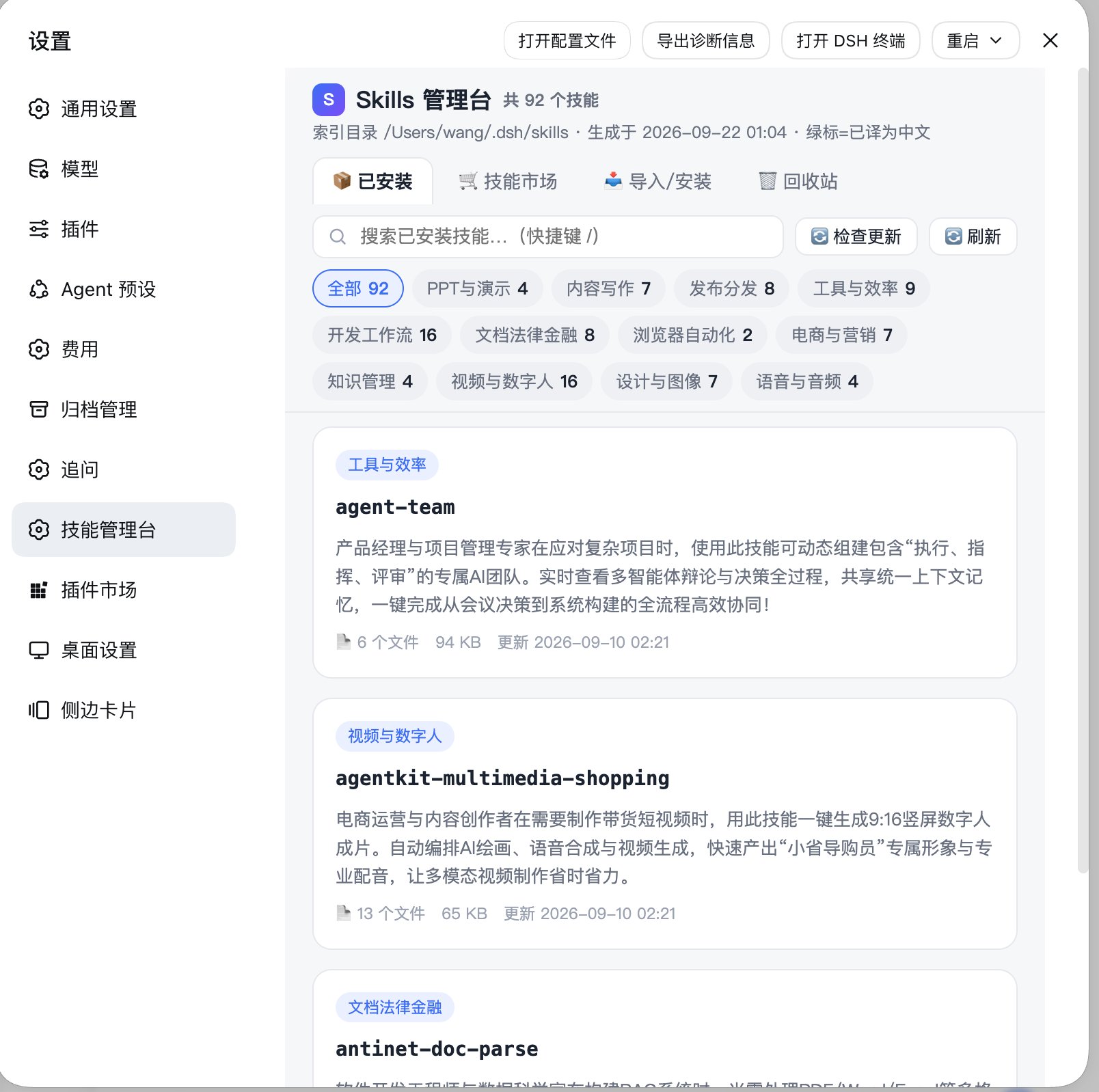
Task: Click the 刷新 button
Action: (973, 236)
